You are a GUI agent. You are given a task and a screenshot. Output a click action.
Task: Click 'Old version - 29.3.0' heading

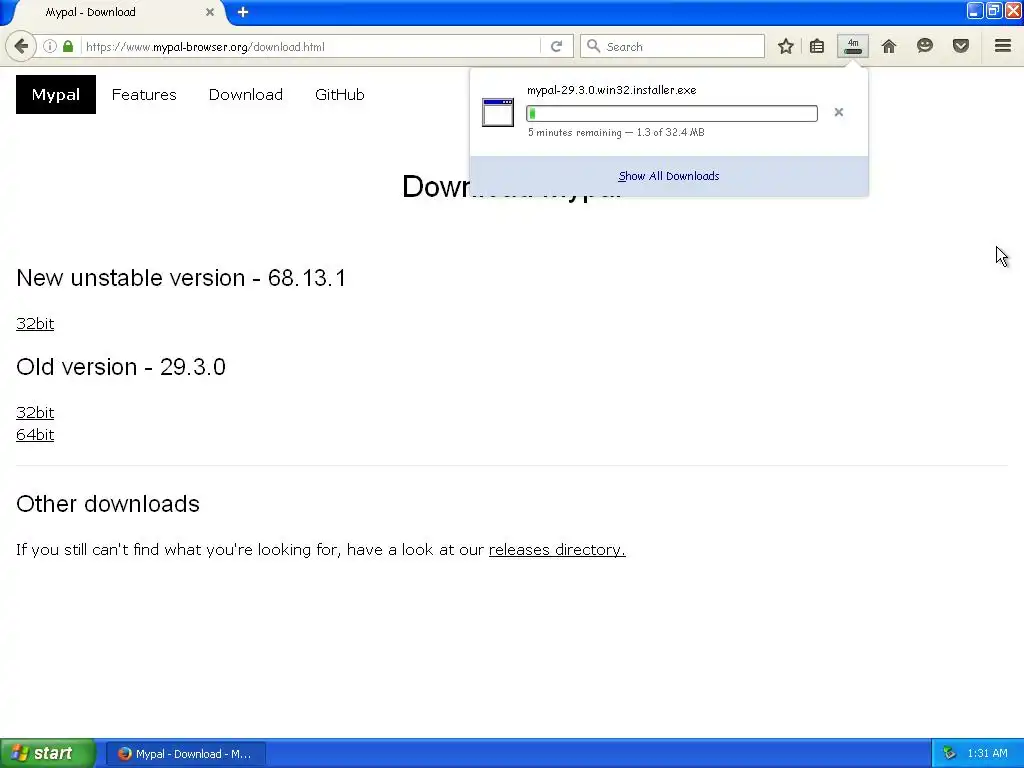click(121, 366)
